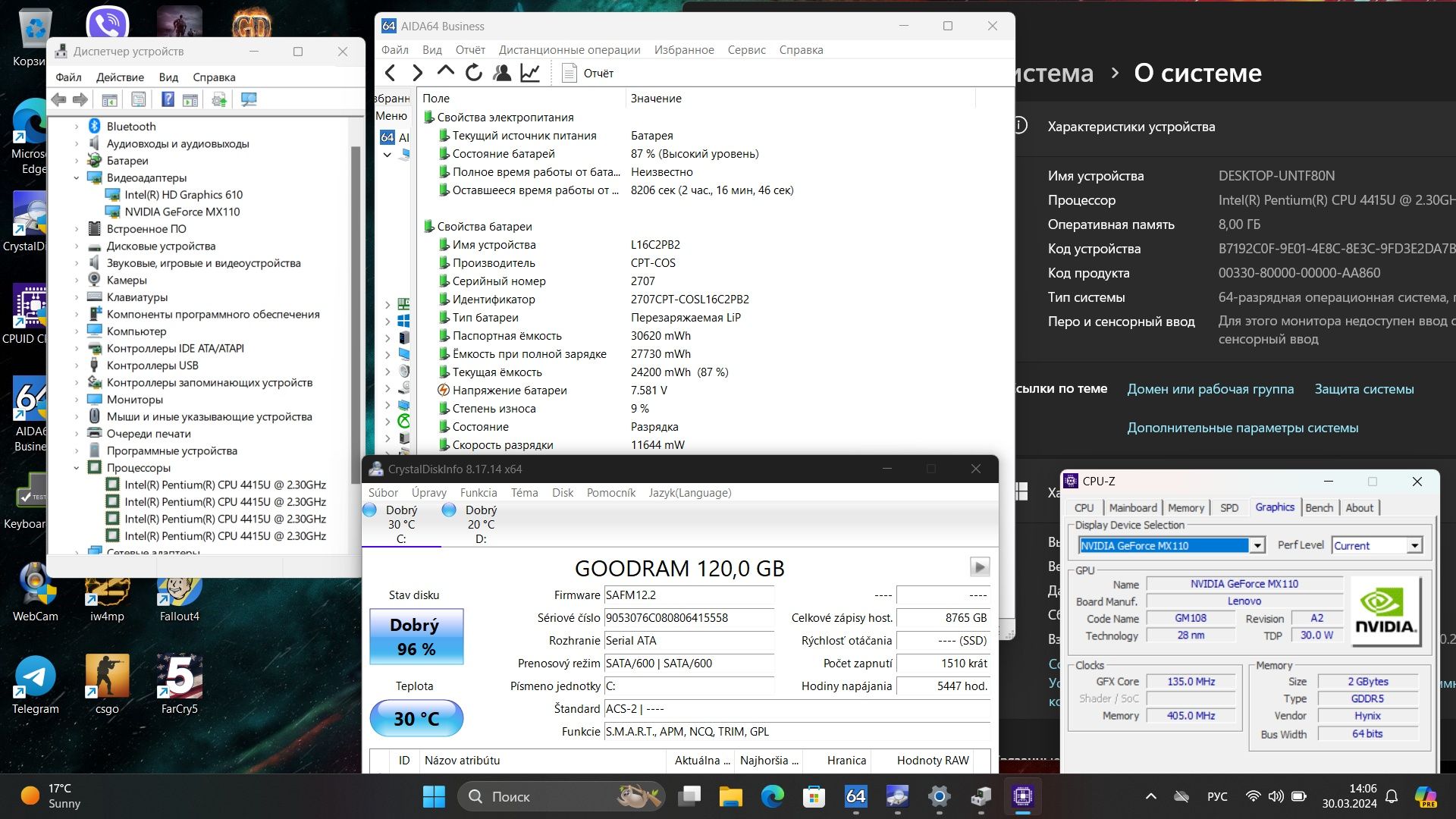This screenshot has height=819, width=1456.
Task: Click Поле column header in AIDA64
Action: click(522, 99)
